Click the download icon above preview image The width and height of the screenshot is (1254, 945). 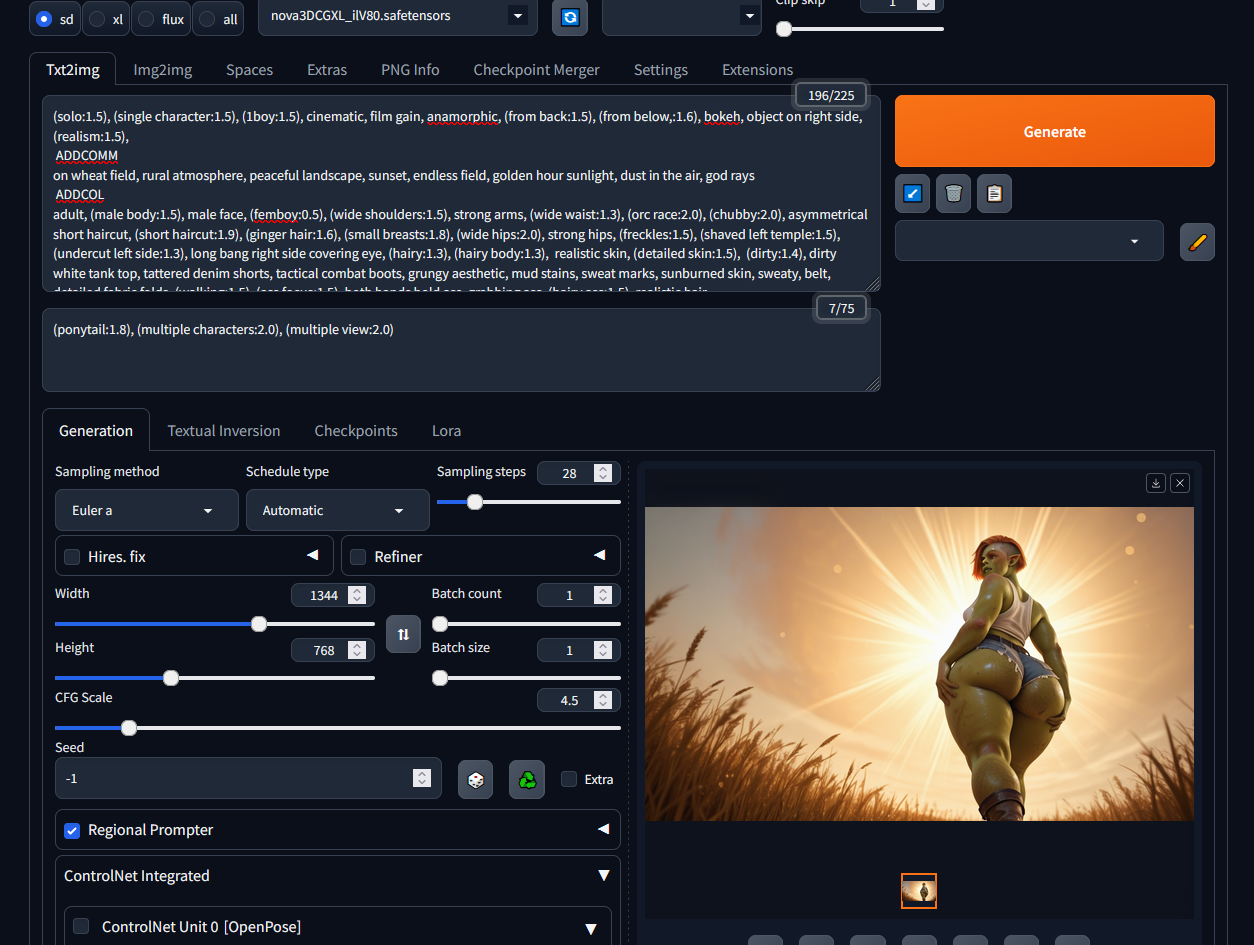click(1156, 483)
